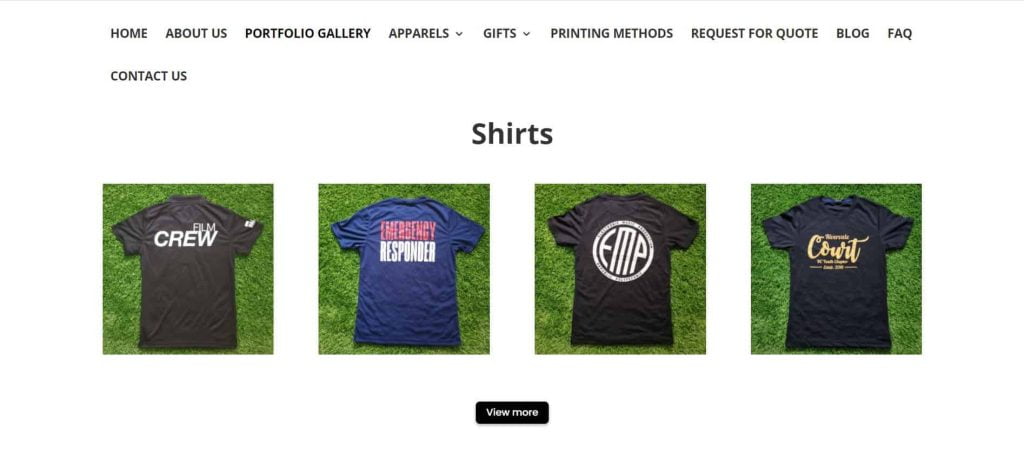Open the Emergency Responder shirt photo
The height and width of the screenshot is (467, 1024).
tap(404, 269)
